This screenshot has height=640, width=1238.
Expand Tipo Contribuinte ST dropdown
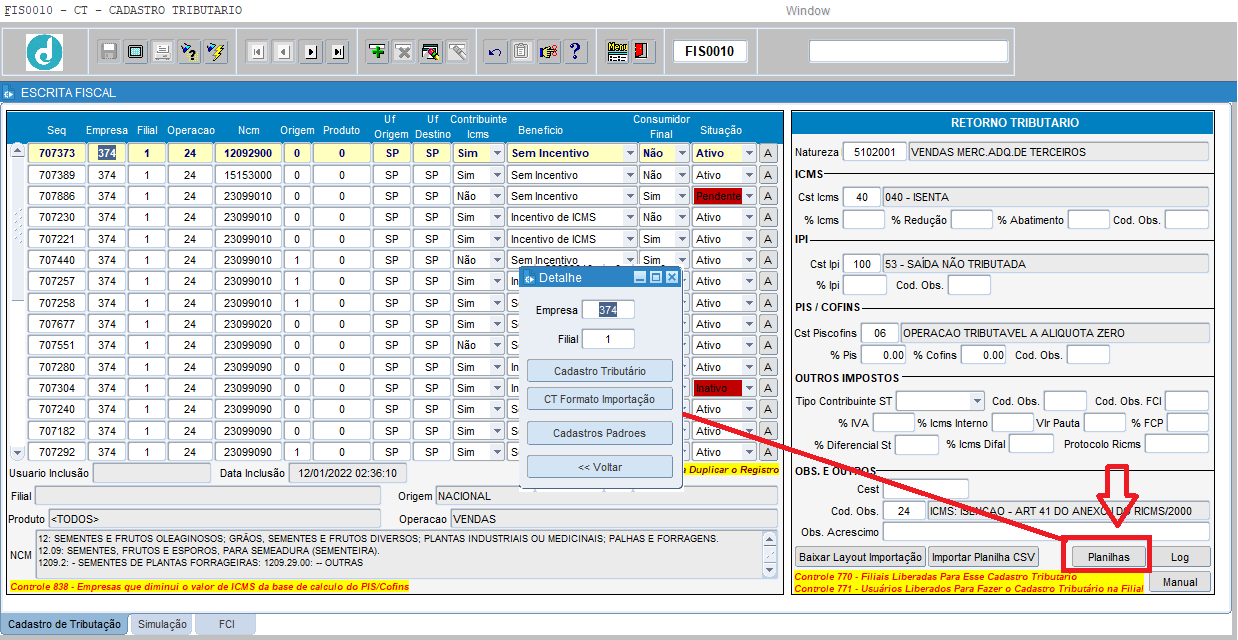pos(977,401)
